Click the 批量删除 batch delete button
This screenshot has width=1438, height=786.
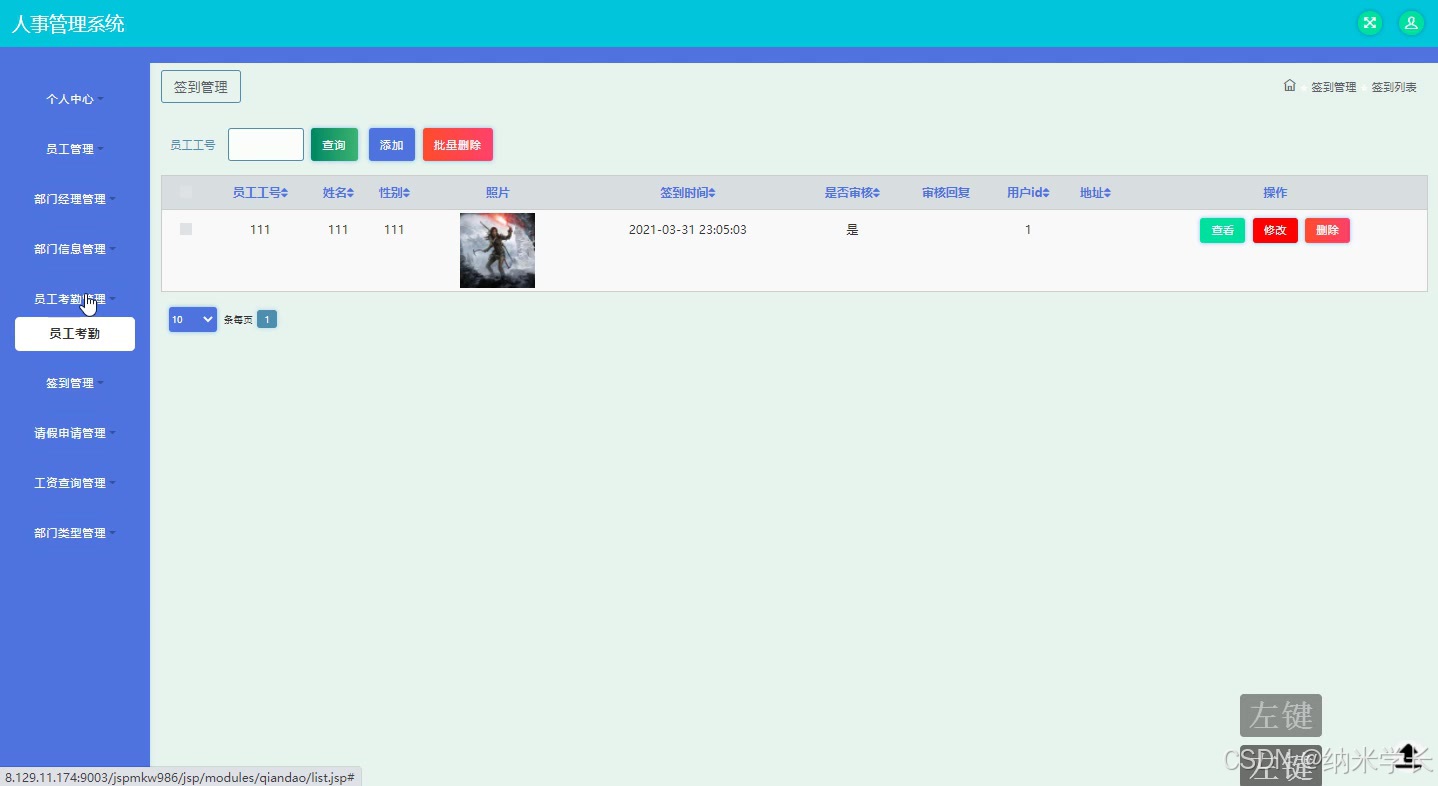click(x=458, y=145)
